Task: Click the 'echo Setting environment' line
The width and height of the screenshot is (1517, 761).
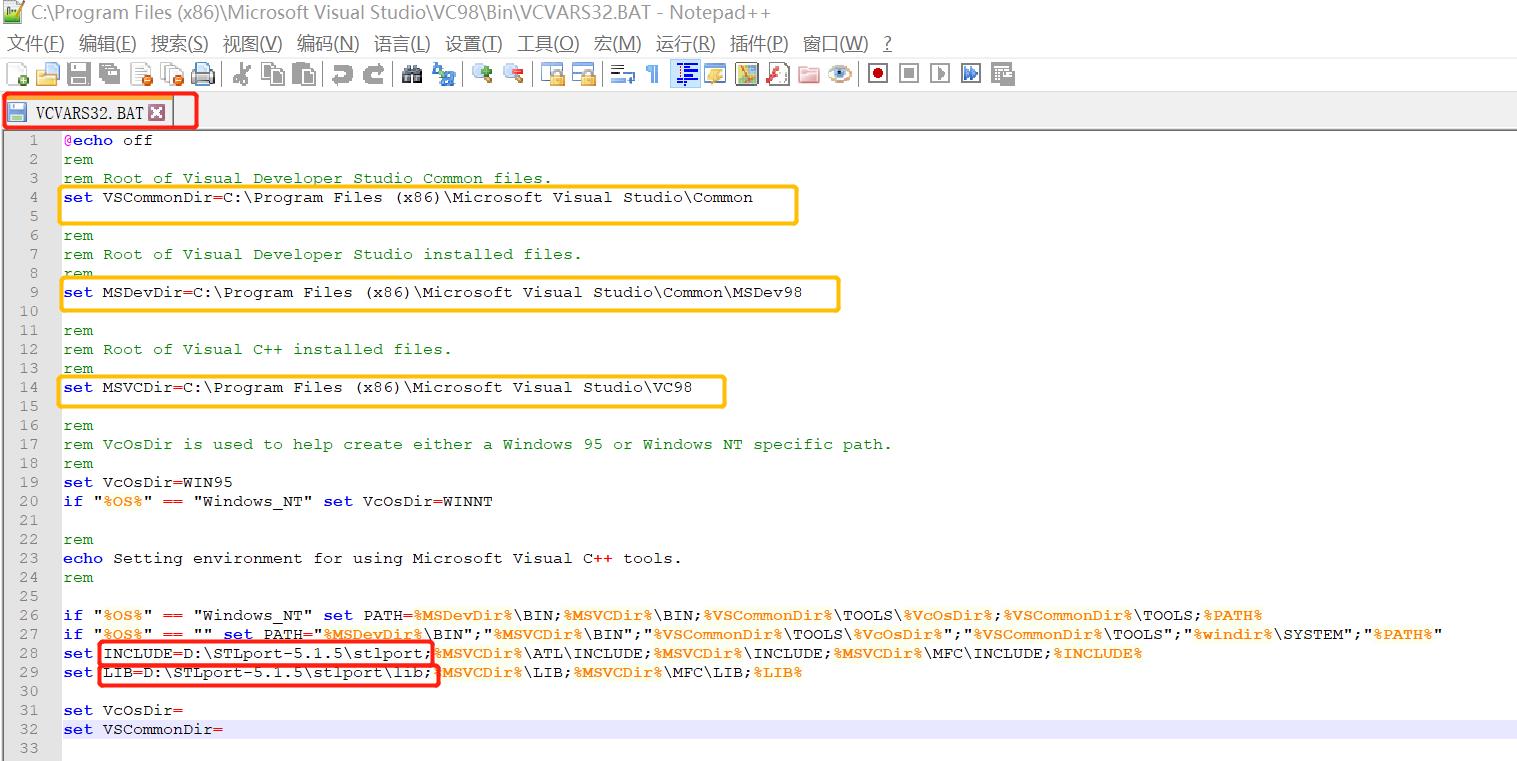Action: pyautogui.click(x=372, y=559)
